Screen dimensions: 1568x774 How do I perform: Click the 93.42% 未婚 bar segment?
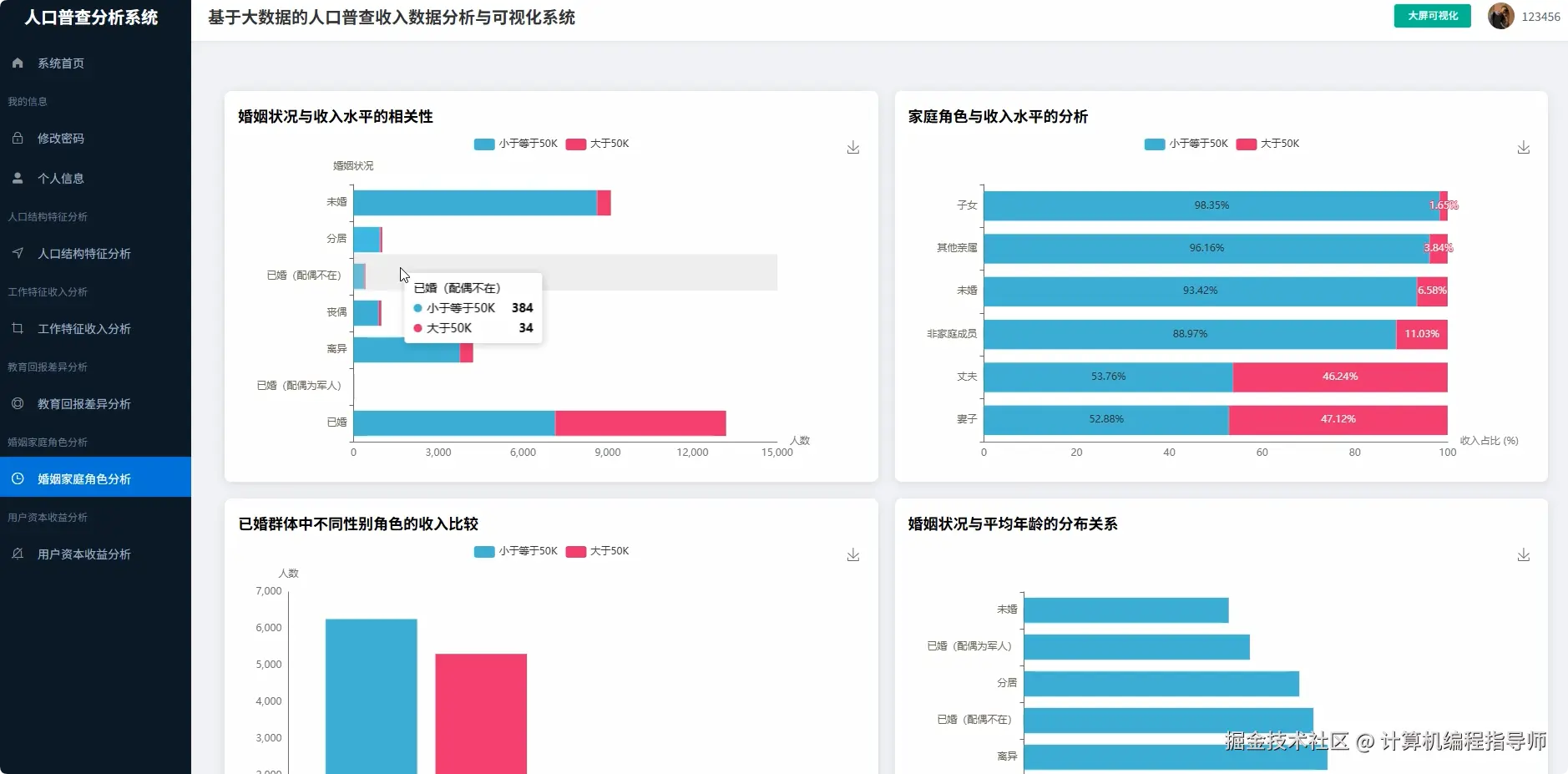[x=1201, y=291]
